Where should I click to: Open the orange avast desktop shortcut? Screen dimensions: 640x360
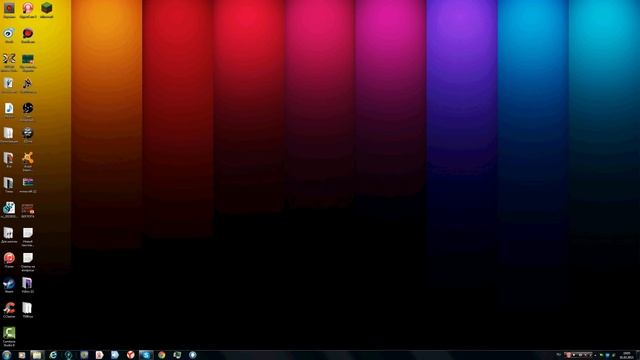click(28, 160)
